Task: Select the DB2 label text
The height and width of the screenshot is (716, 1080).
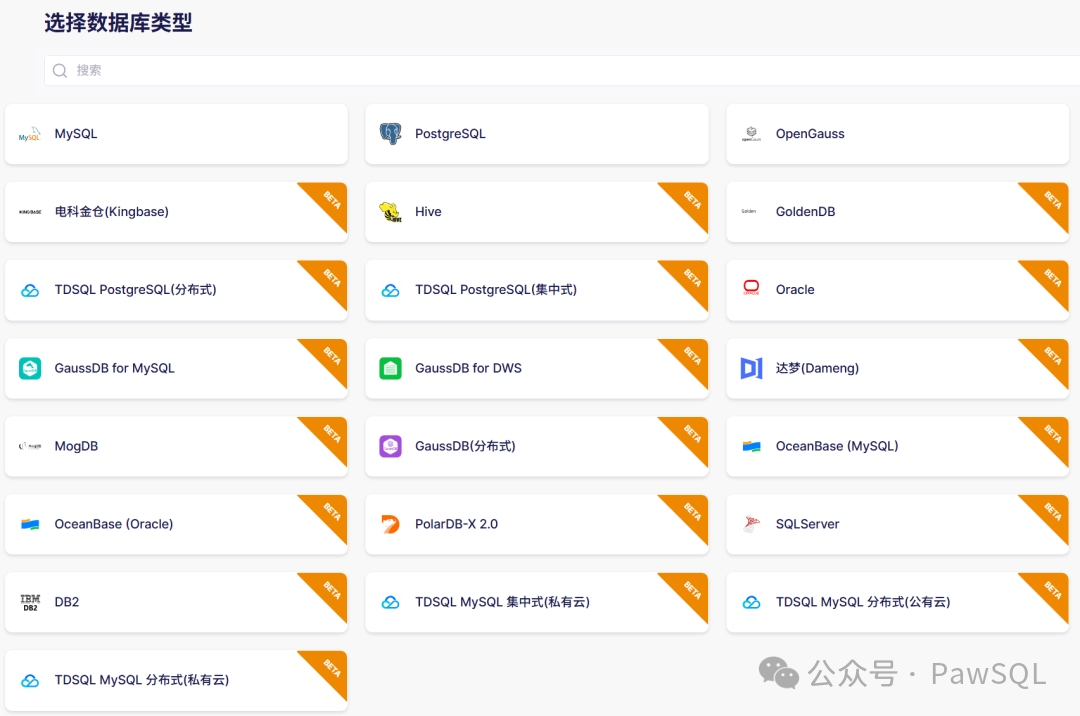Action: click(67, 602)
